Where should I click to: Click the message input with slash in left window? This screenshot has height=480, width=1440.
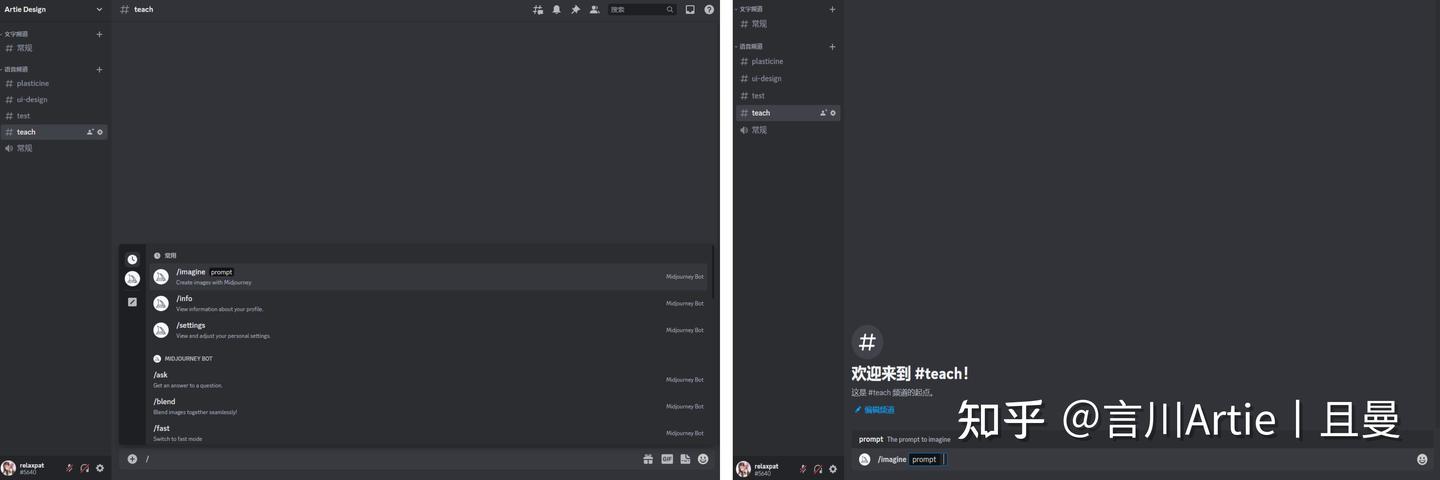tap(390, 459)
